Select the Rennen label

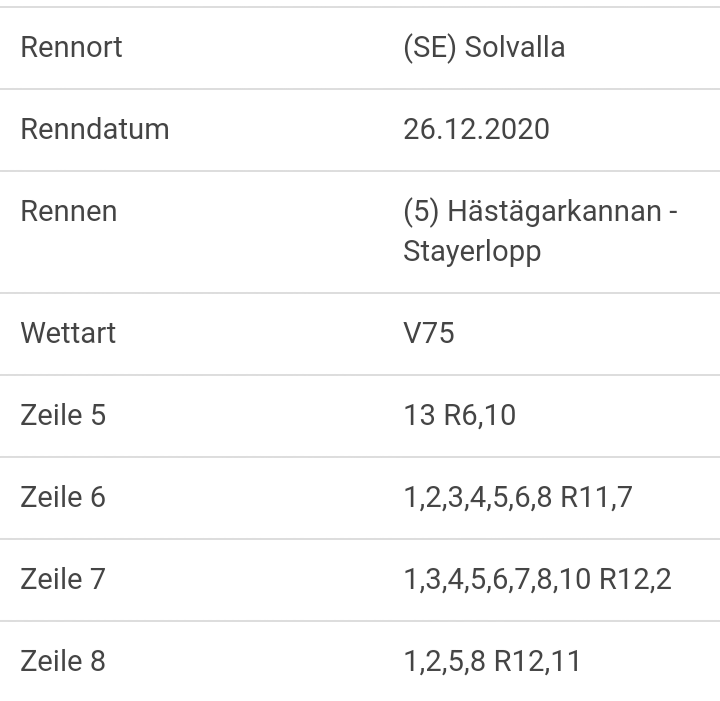click(x=69, y=211)
